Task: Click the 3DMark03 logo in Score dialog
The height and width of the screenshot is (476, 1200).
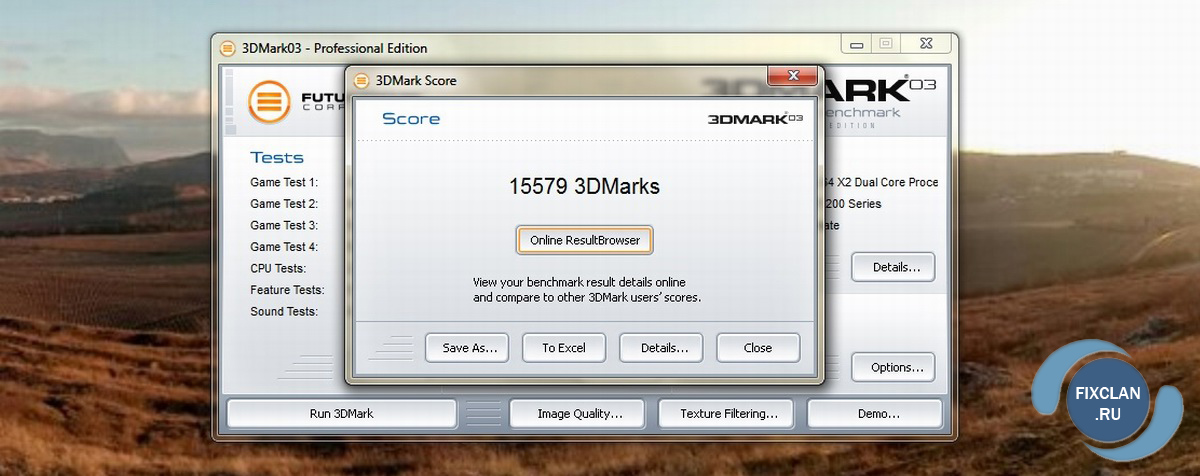Action: click(x=755, y=118)
